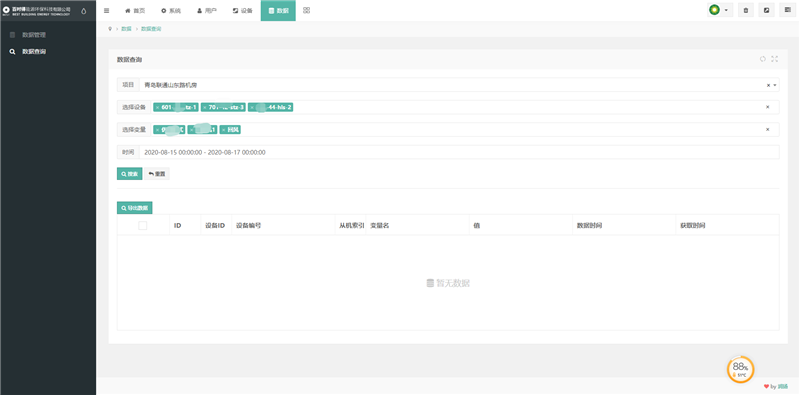
Task: Click the 从机索引 column header
Action: click(352, 225)
